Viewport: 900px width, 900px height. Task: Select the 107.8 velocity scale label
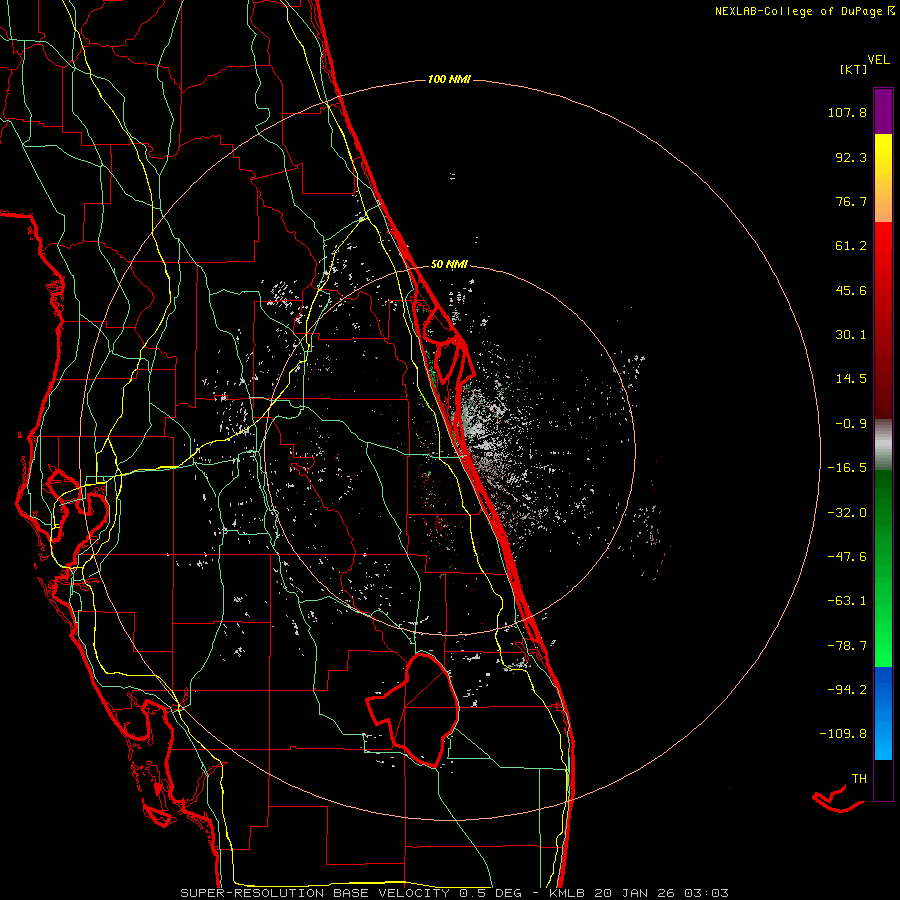point(847,112)
